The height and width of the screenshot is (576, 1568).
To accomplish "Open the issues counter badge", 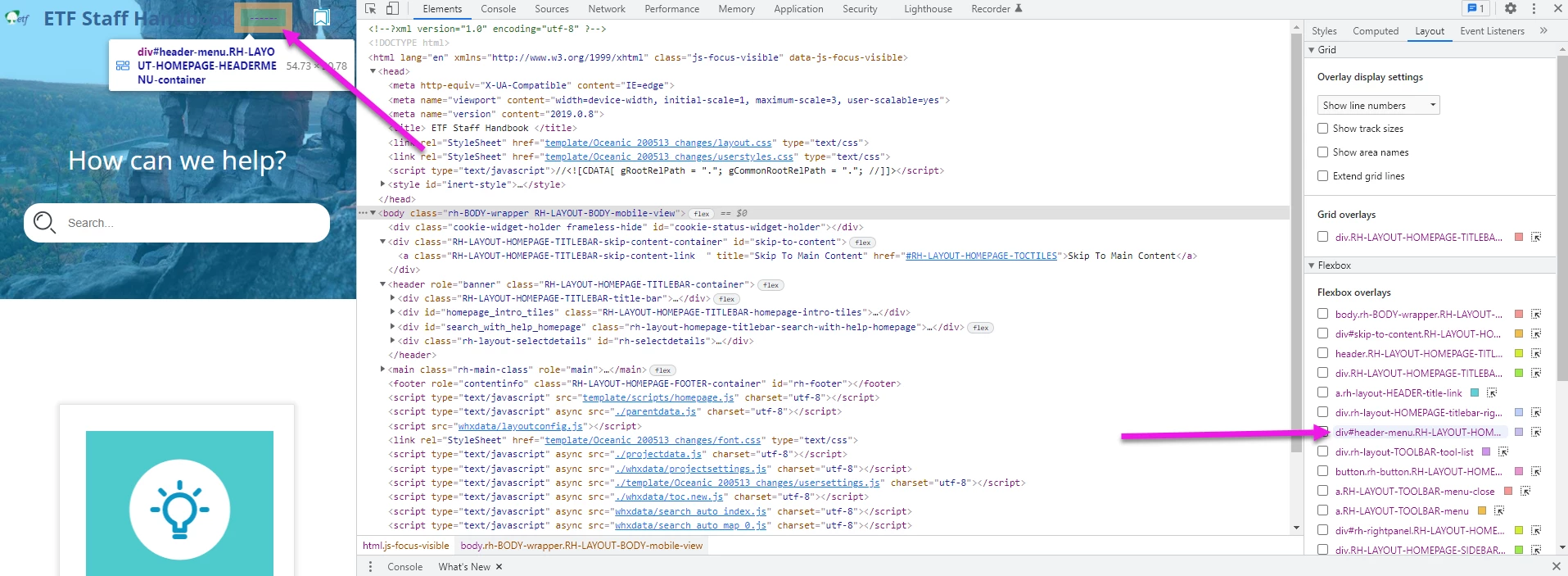I will click(x=1475, y=8).
